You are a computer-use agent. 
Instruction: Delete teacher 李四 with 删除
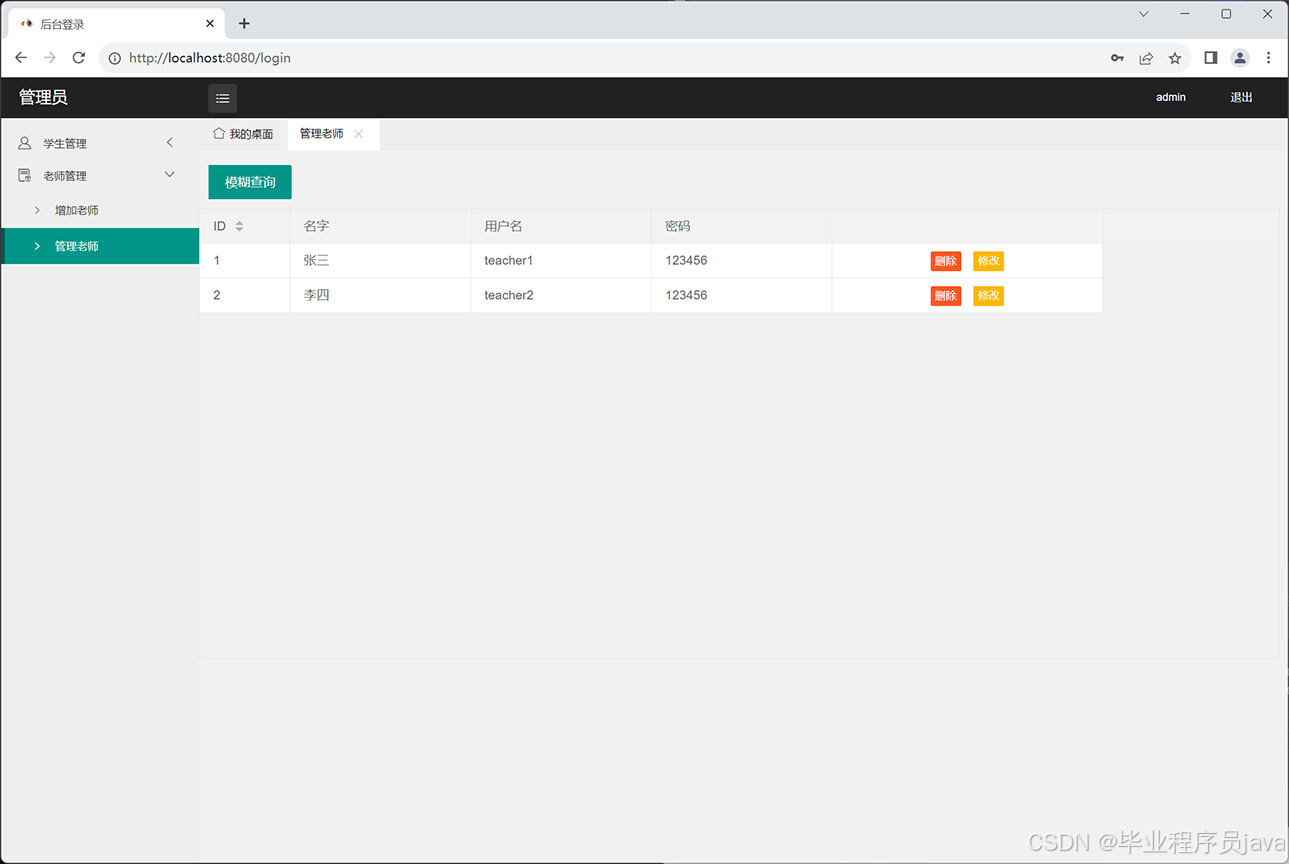(946, 296)
